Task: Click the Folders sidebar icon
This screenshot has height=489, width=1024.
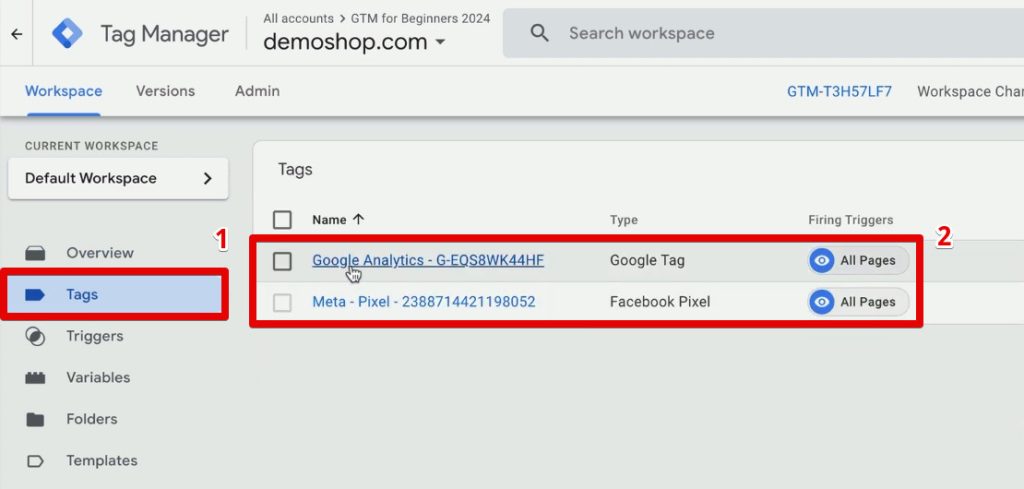Action: 35,419
